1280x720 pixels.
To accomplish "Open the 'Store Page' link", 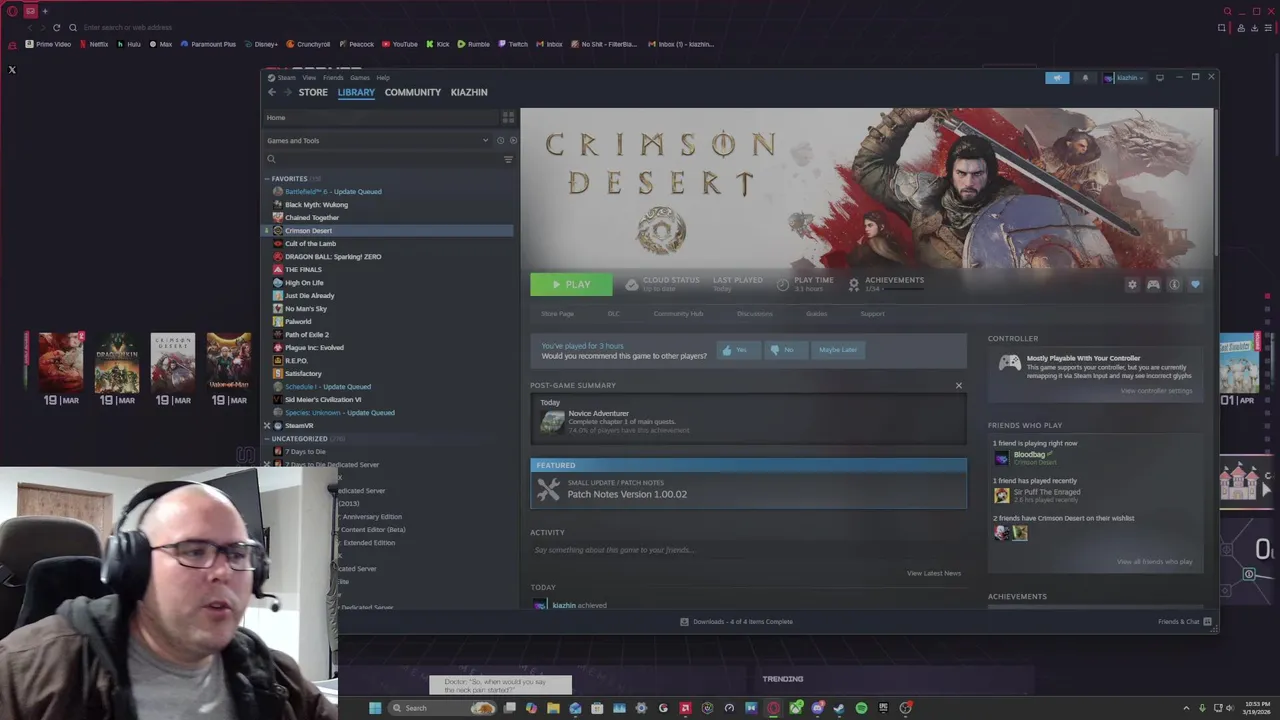I will [x=558, y=314].
